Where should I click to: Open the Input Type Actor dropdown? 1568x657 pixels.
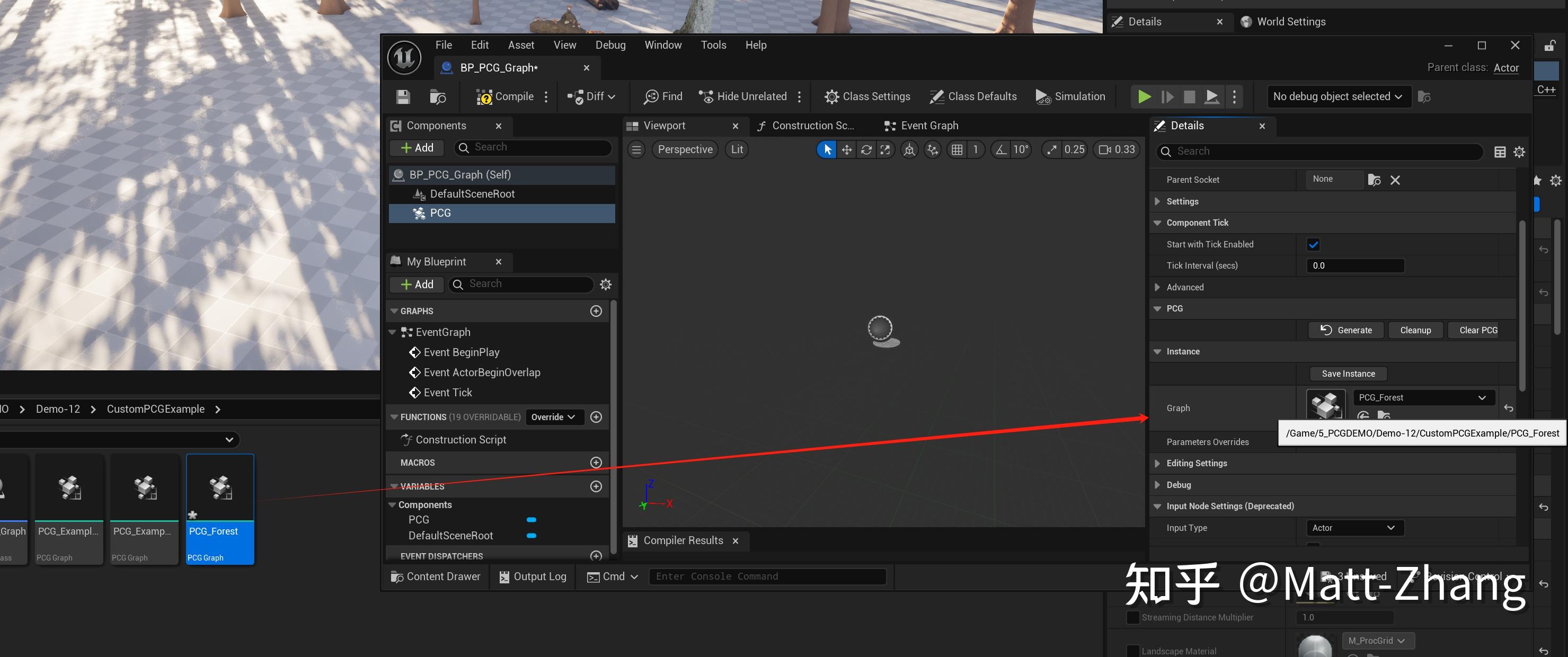click(x=1354, y=528)
